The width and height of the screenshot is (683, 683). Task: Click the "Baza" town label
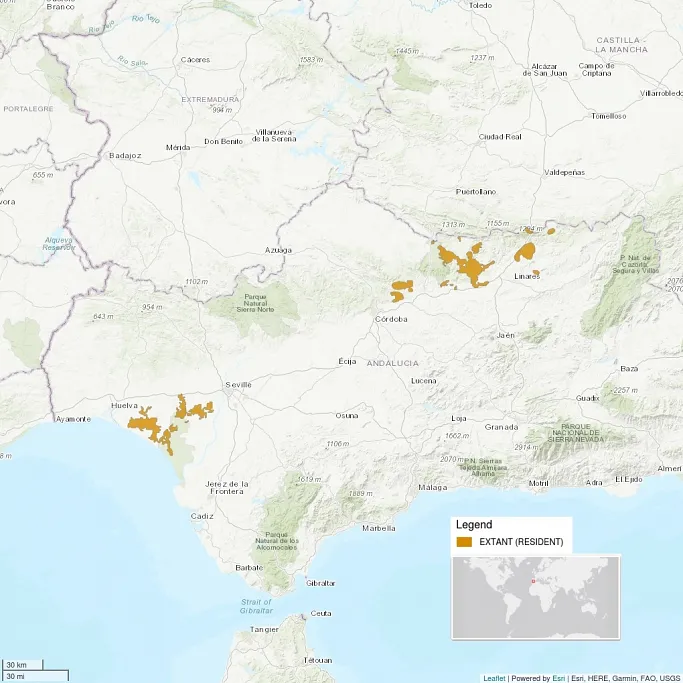coord(629,369)
